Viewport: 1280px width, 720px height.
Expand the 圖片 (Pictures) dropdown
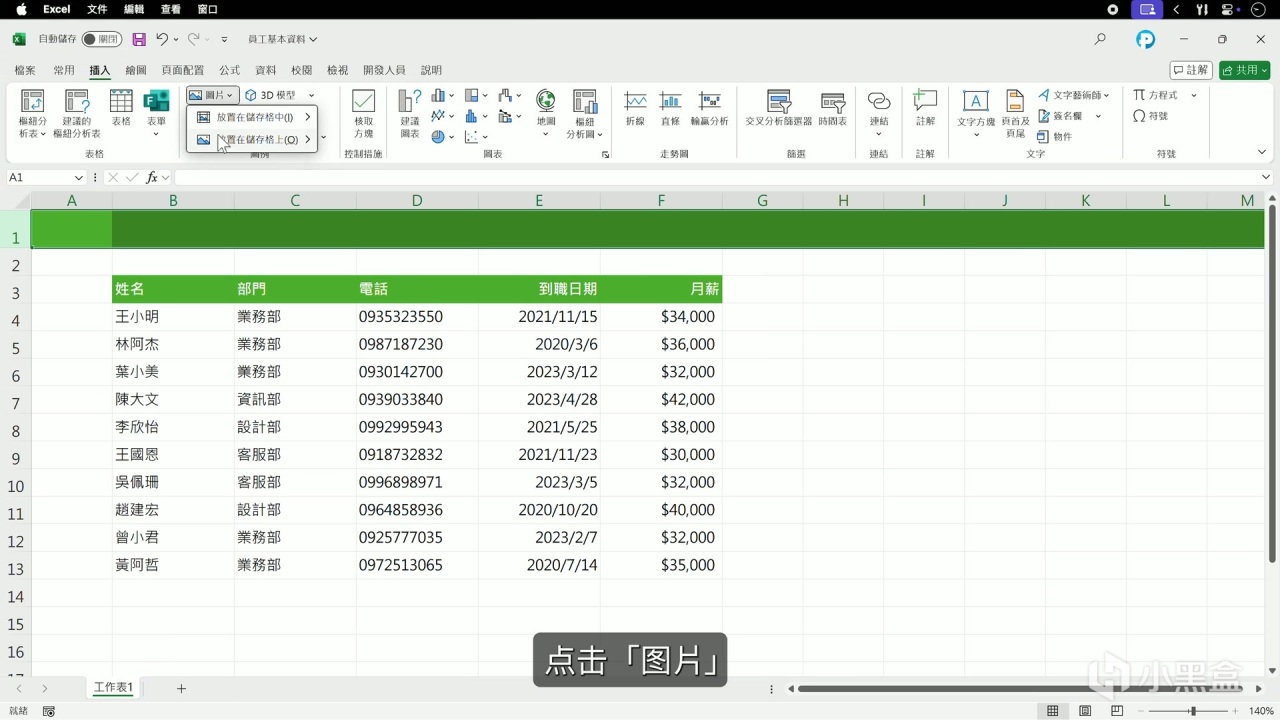pos(212,95)
